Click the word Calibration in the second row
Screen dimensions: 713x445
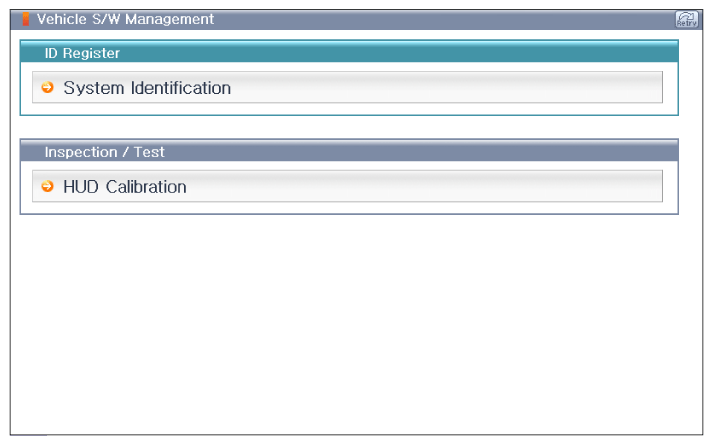[146, 187]
